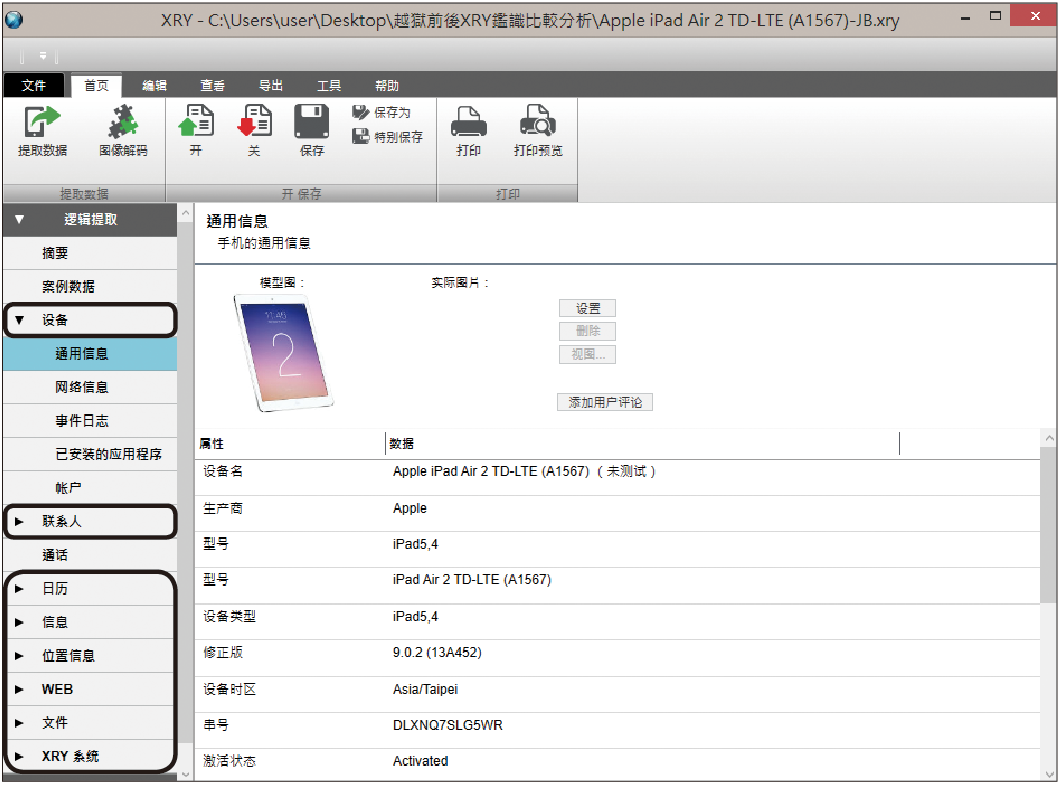Expand the XRY 系统 arrow
The image size is (1061, 785).
[20, 757]
